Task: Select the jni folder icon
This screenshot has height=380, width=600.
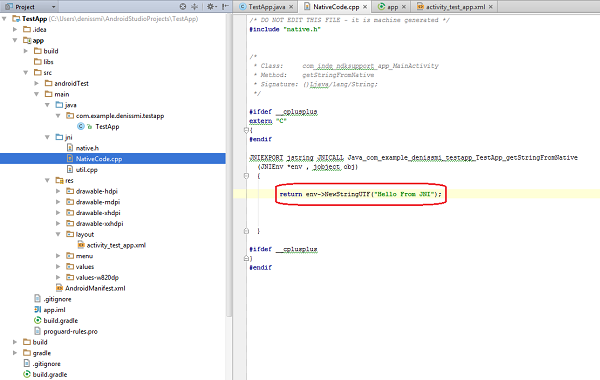Action: point(59,137)
